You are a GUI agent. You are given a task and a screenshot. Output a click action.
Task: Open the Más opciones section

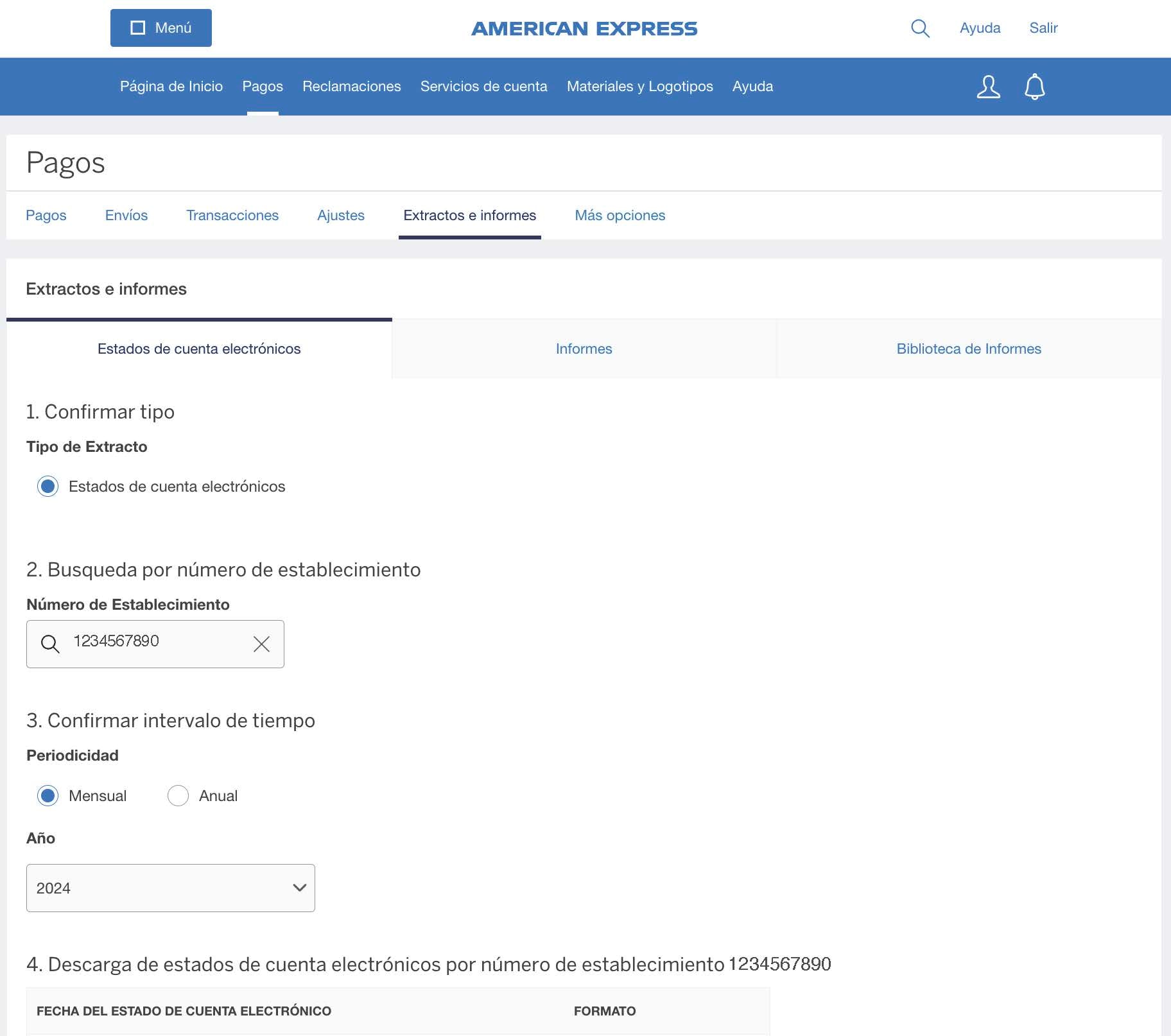pyautogui.click(x=620, y=216)
